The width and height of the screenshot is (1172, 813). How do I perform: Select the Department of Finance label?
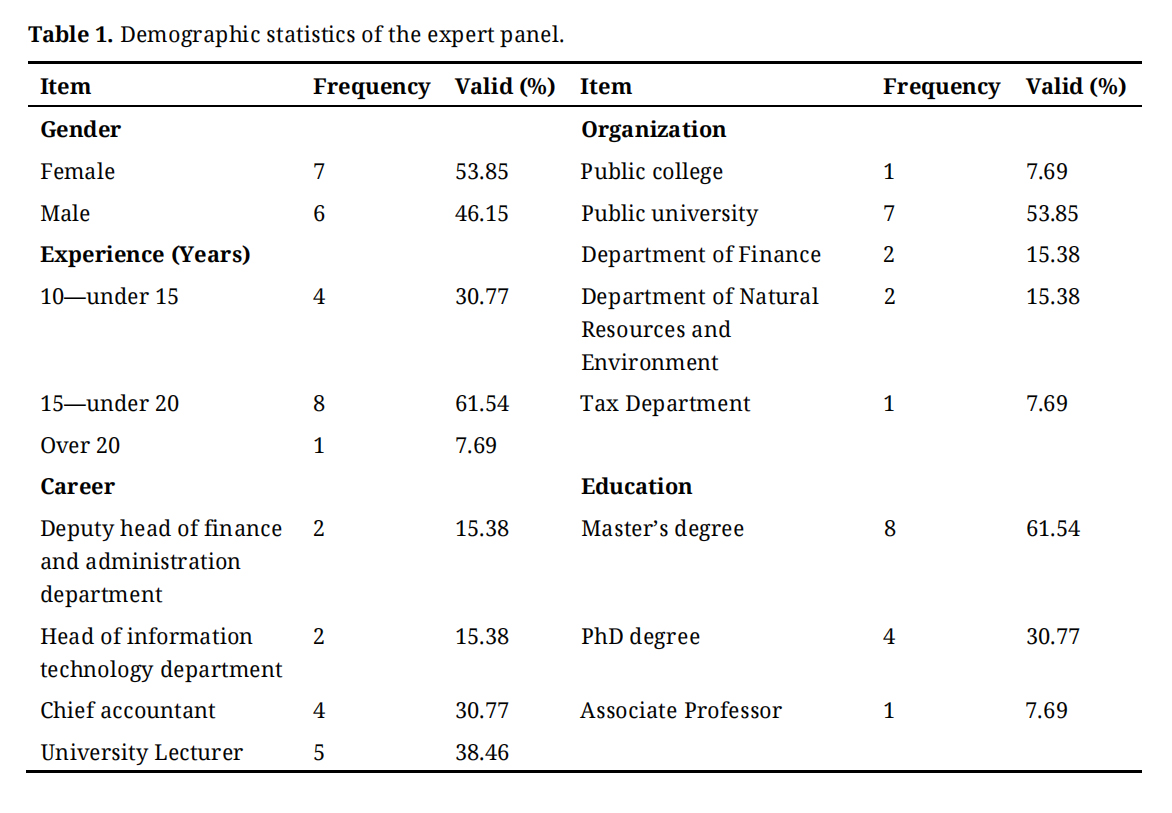pyautogui.click(x=700, y=254)
